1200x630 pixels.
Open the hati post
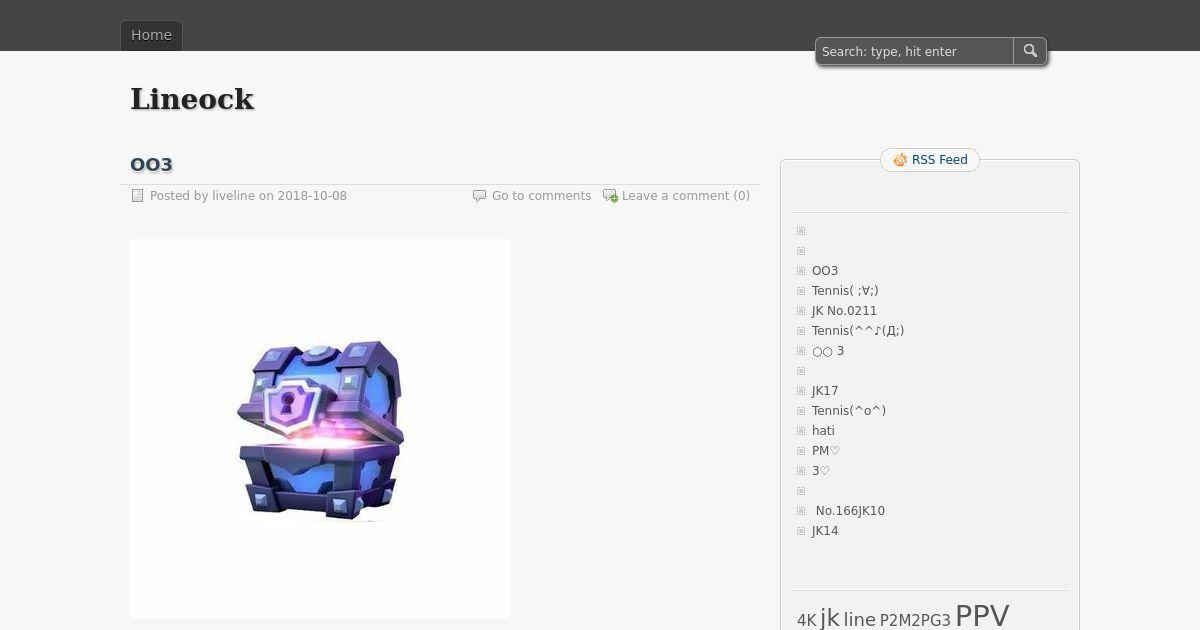(823, 431)
